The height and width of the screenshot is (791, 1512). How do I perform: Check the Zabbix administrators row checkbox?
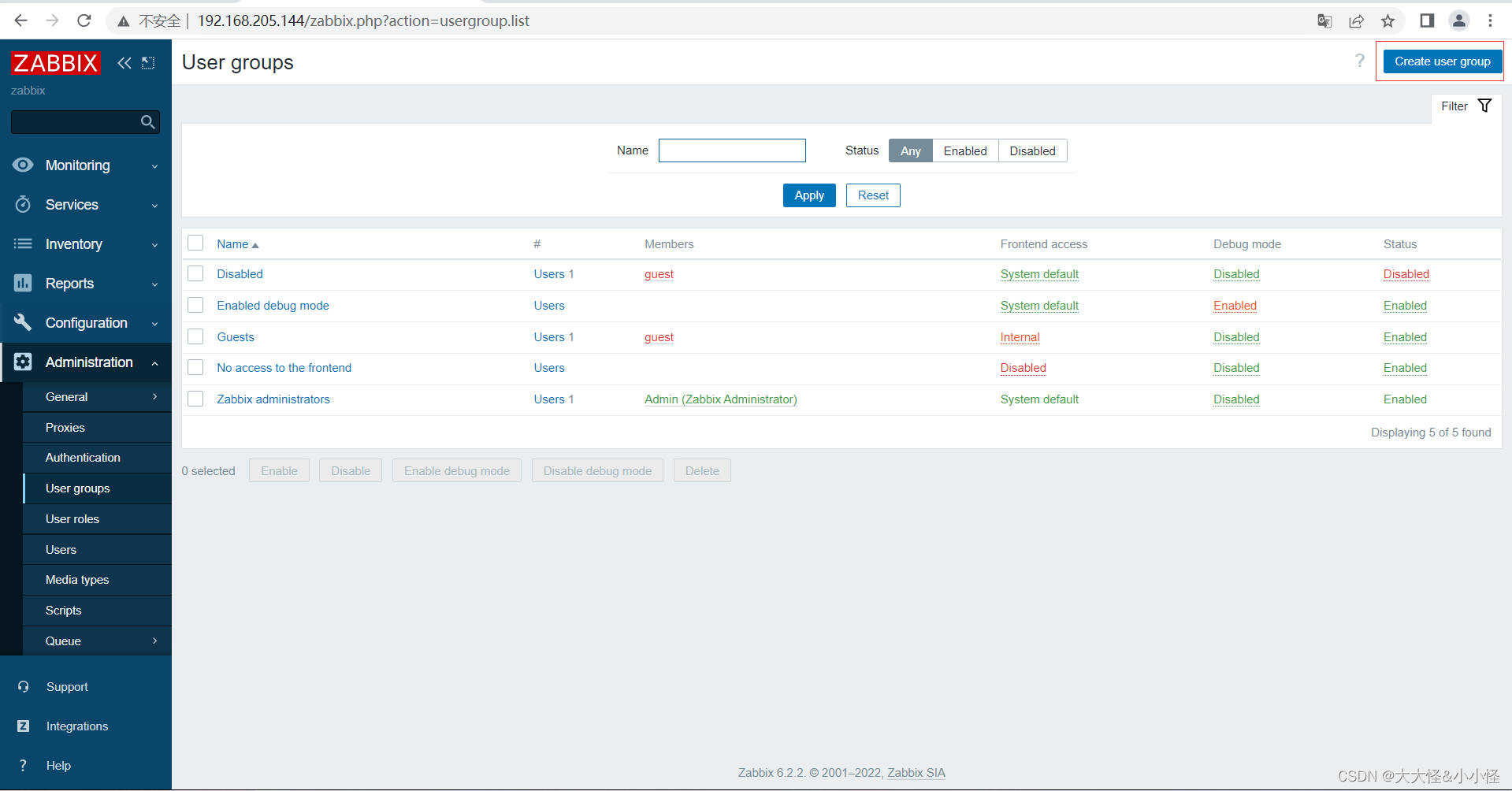195,399
